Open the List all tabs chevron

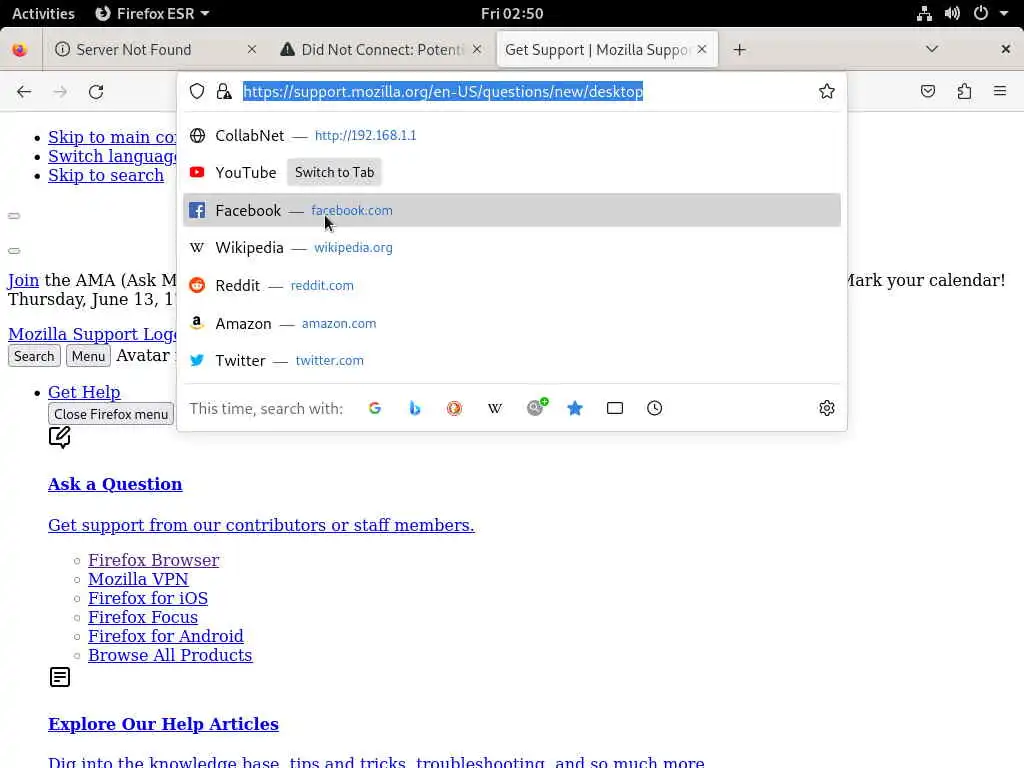click(x=932, y=49)
